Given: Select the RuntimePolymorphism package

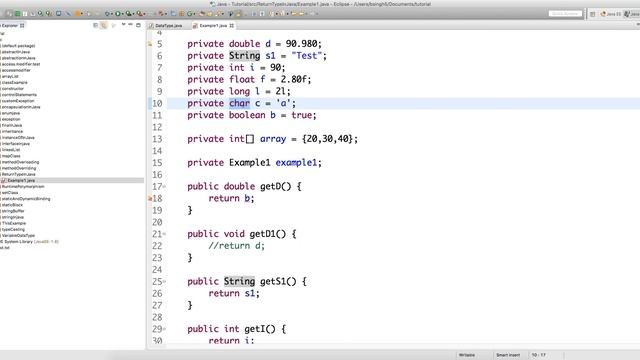Looking at the screenshot, I should tap(22, 187).
